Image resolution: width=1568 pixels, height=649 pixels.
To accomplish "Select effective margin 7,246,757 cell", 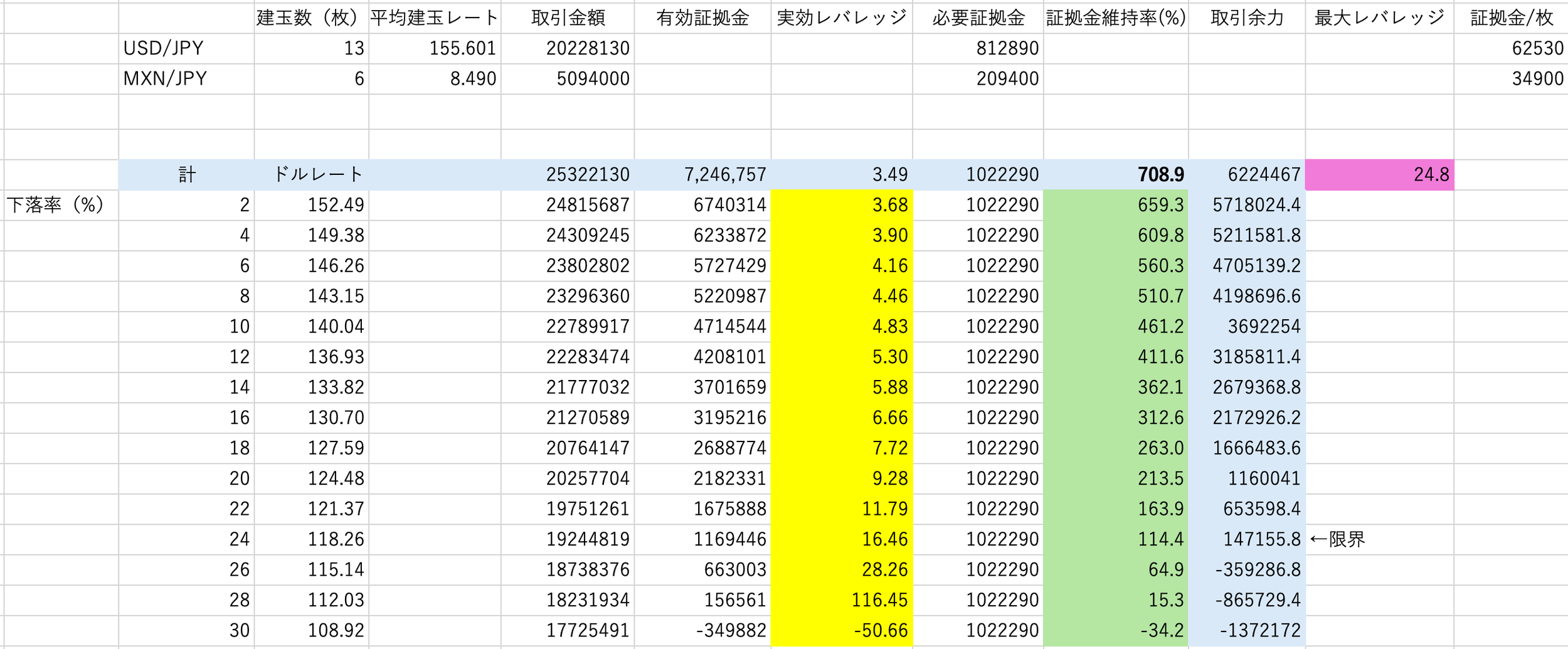I will point(702,174).
